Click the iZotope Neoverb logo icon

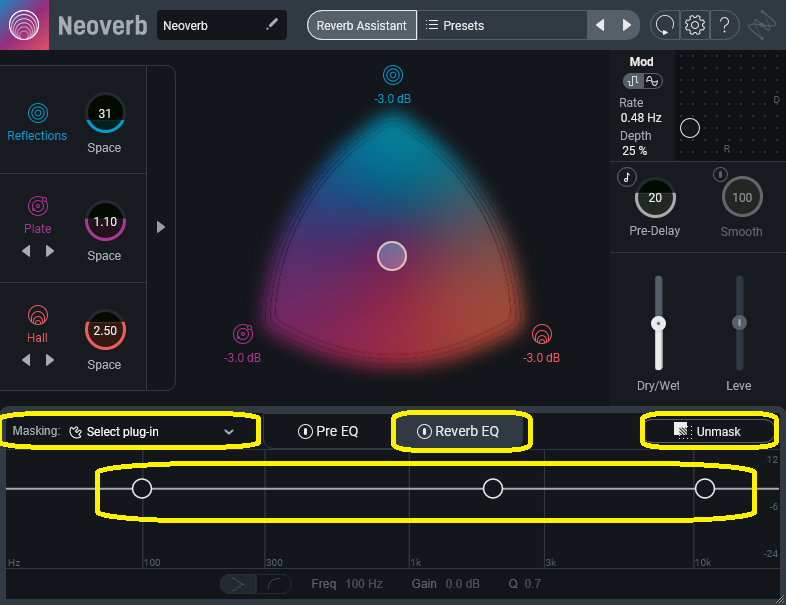24,25
